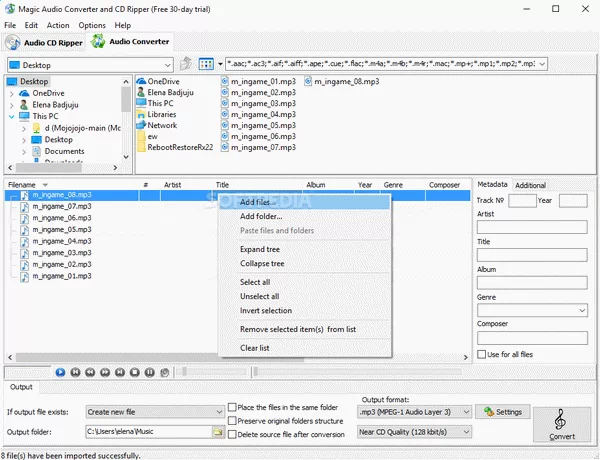Open the If output file exists dropdown
The image size is (600, 460).
(x=219, y=412)
